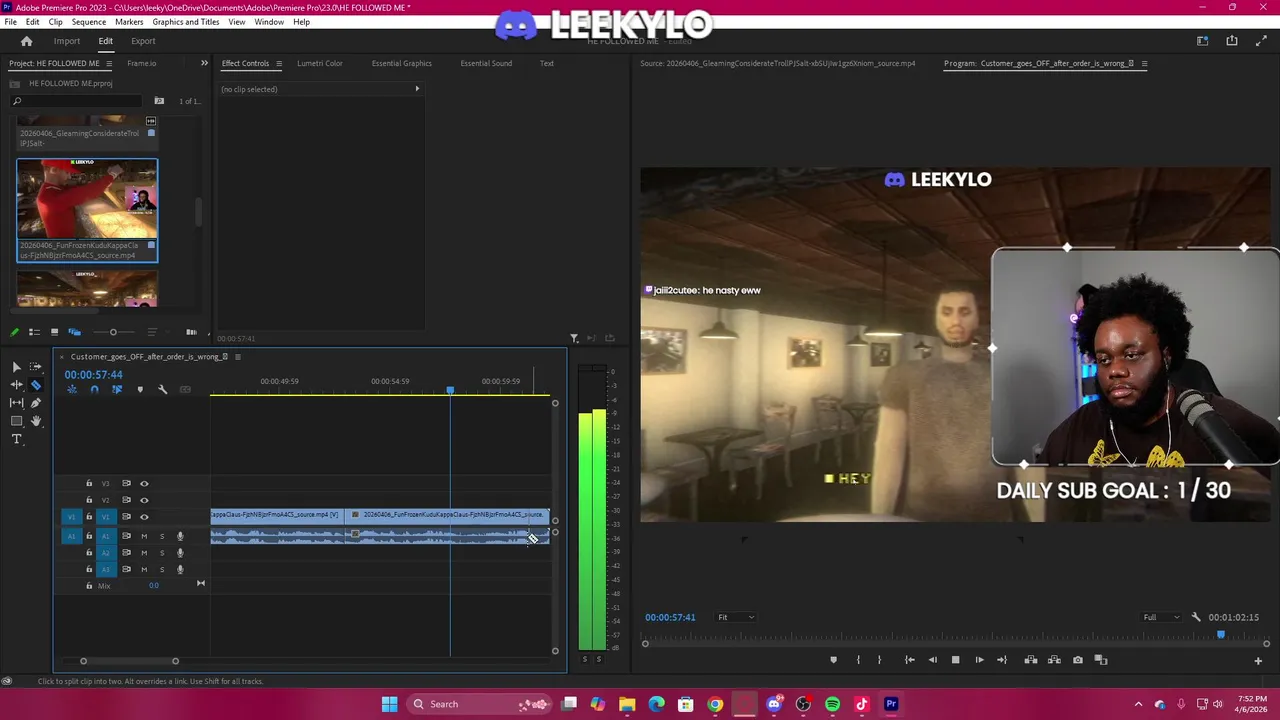1280x720 pixels.
Task: Open the Export tab
Action: (x=143, y=41)
